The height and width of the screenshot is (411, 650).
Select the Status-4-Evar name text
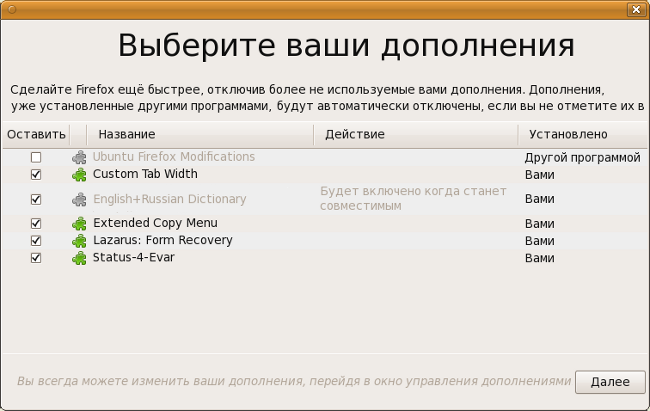tap(133, 258)
